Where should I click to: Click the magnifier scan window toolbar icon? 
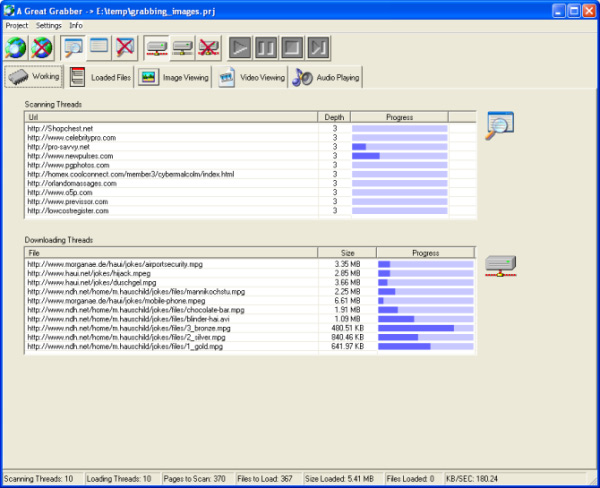coord(73,47)
